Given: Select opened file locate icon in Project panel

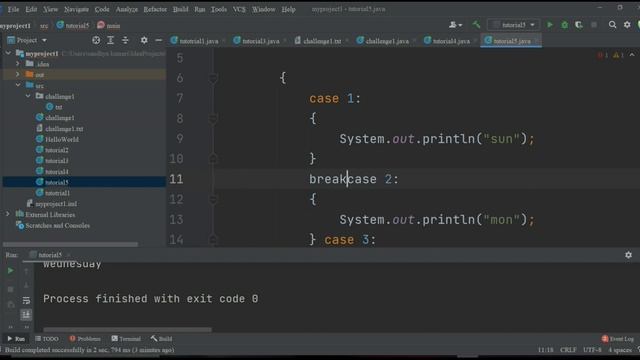Looking at the screenshot, I should pyautogui.click(x=96, y=40).
